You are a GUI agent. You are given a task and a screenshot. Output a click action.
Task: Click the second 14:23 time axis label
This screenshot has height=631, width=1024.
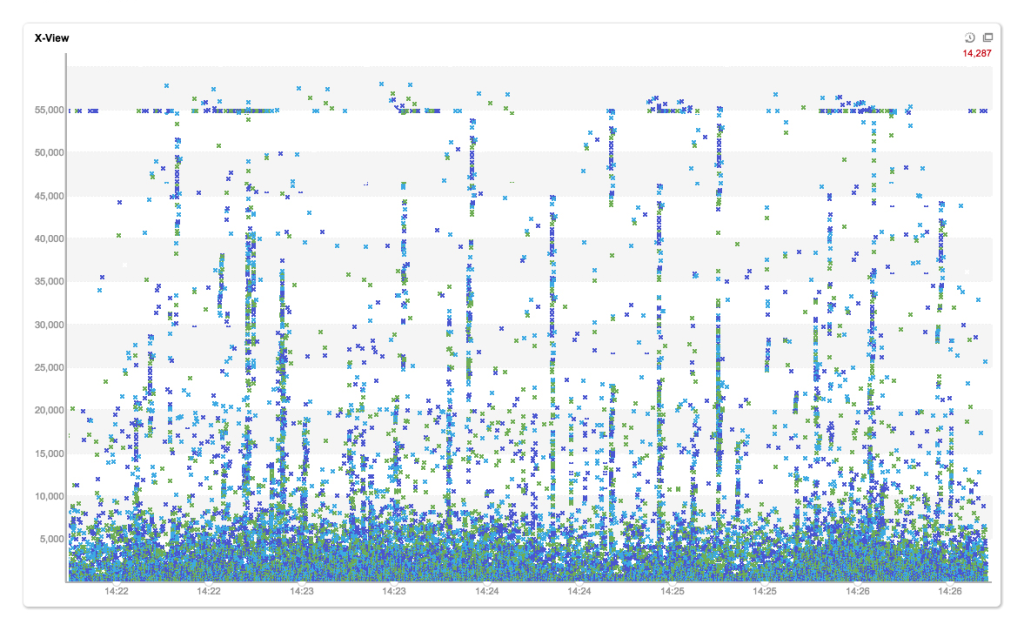point(394,592)
